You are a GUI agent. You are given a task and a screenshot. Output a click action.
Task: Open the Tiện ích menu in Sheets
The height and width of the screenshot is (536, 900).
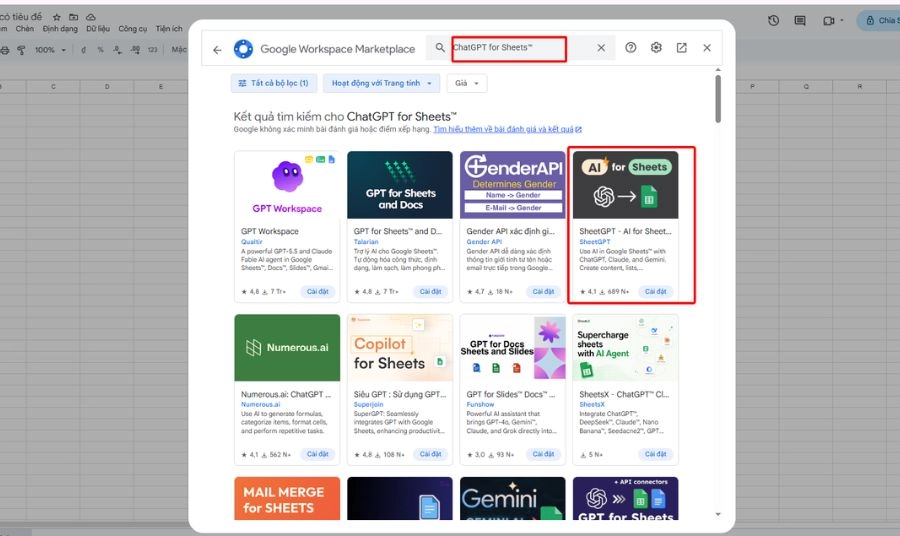click(169, 29)
